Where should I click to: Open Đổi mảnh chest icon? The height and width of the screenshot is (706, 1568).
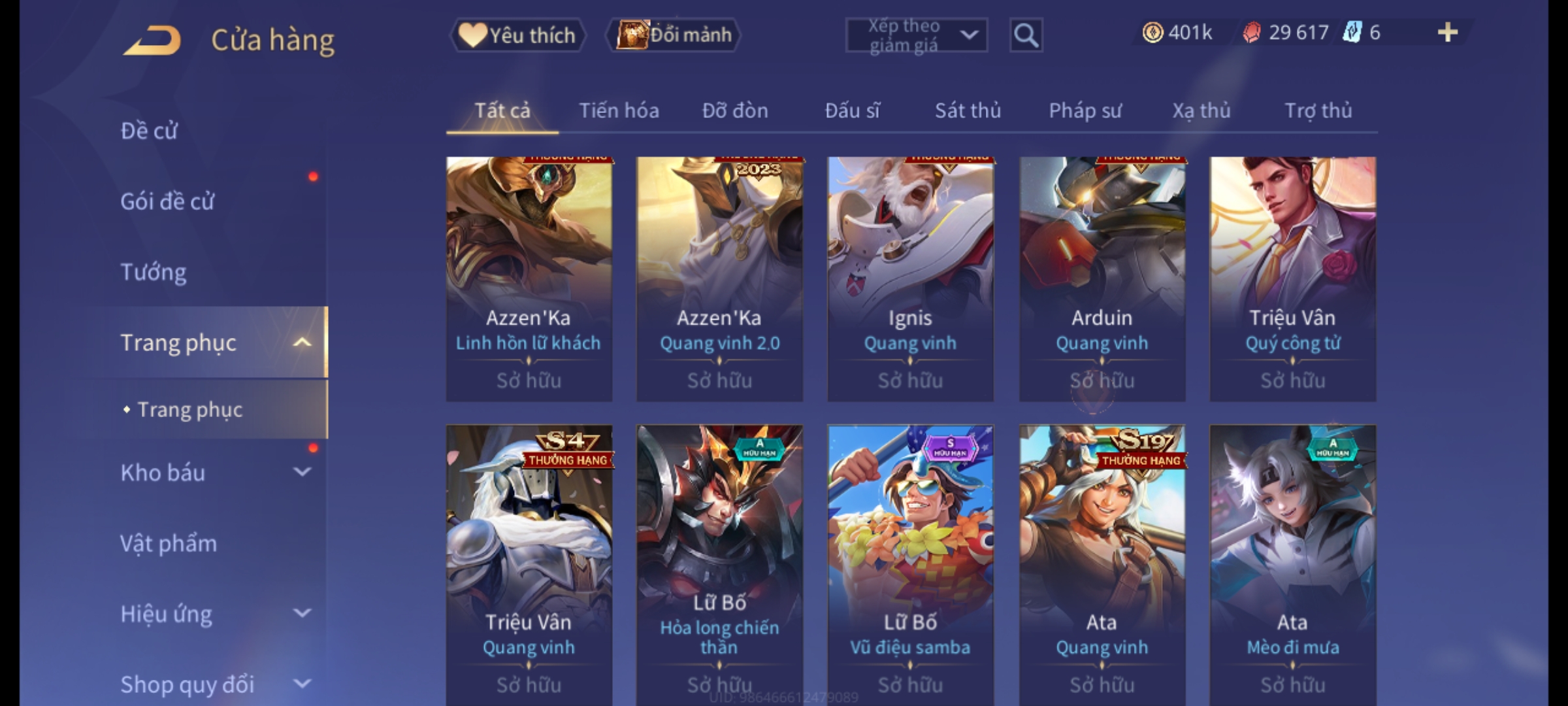(632, 35)
